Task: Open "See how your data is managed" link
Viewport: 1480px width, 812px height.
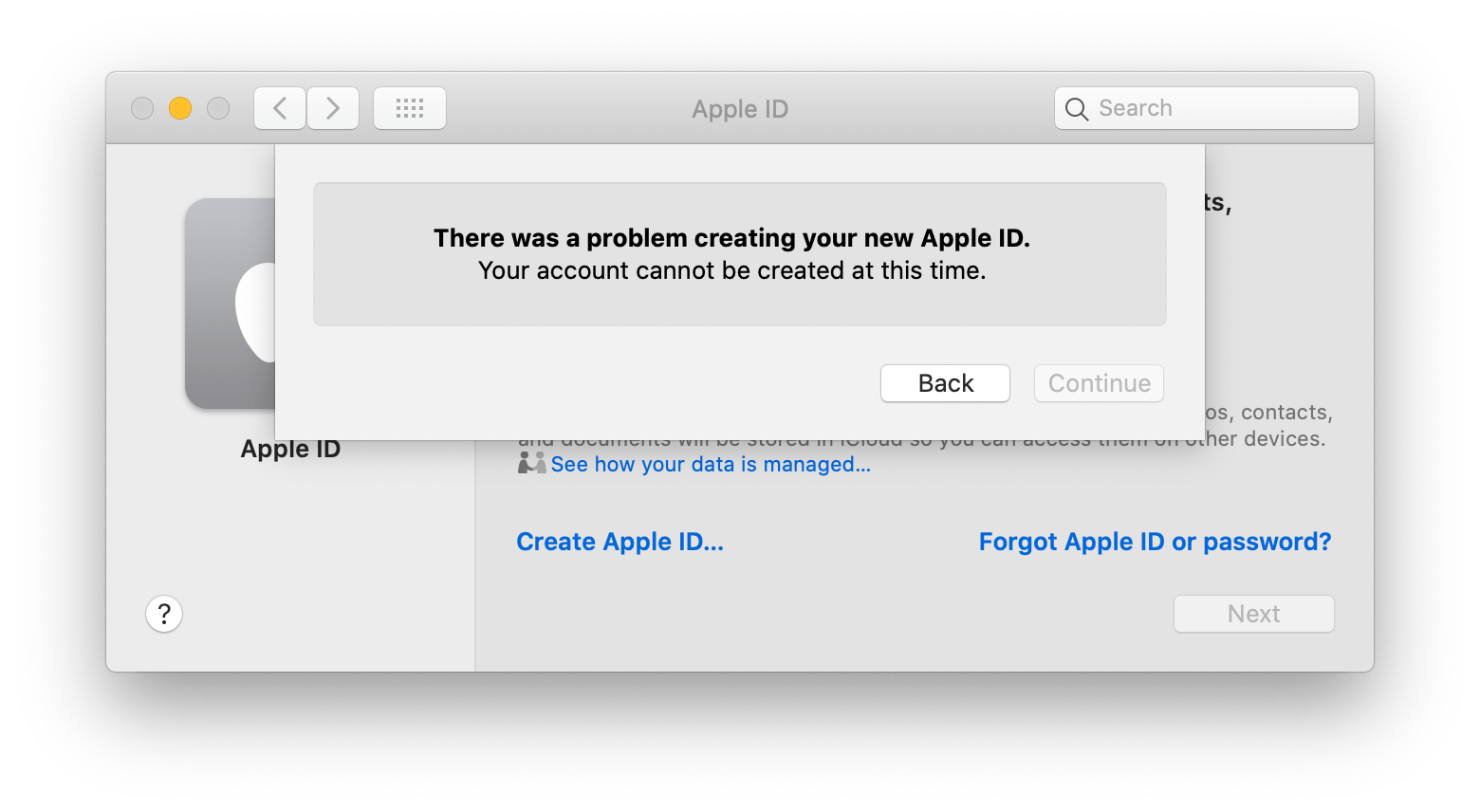Action: coord(710,465)
